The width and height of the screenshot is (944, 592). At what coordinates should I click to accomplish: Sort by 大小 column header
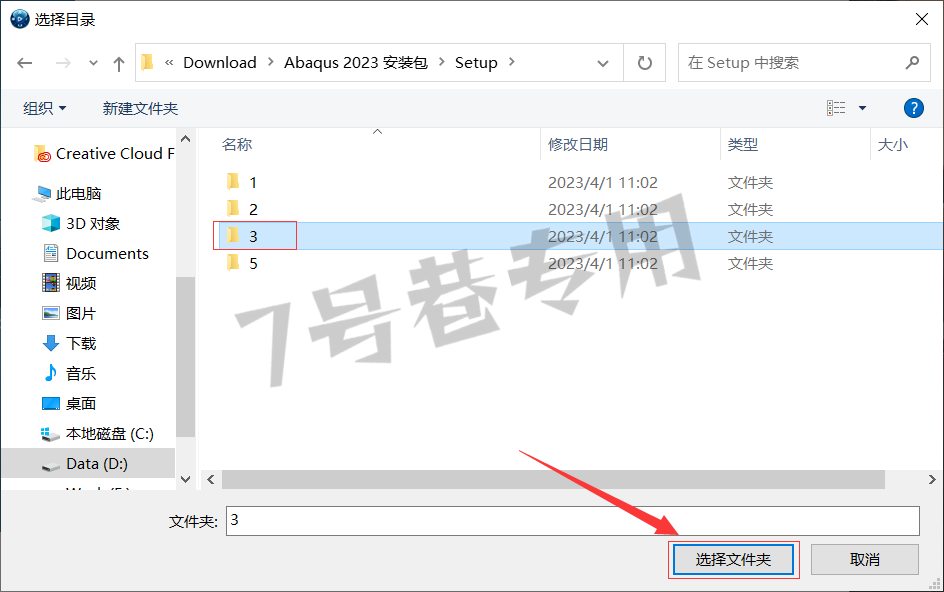pyautogui.click(x=892, y=145)
